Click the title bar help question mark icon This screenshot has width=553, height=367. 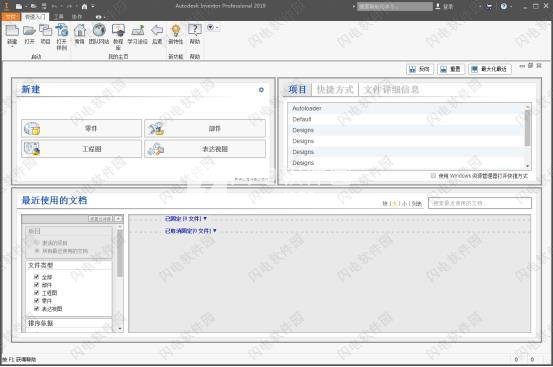(x=504, y=6)
